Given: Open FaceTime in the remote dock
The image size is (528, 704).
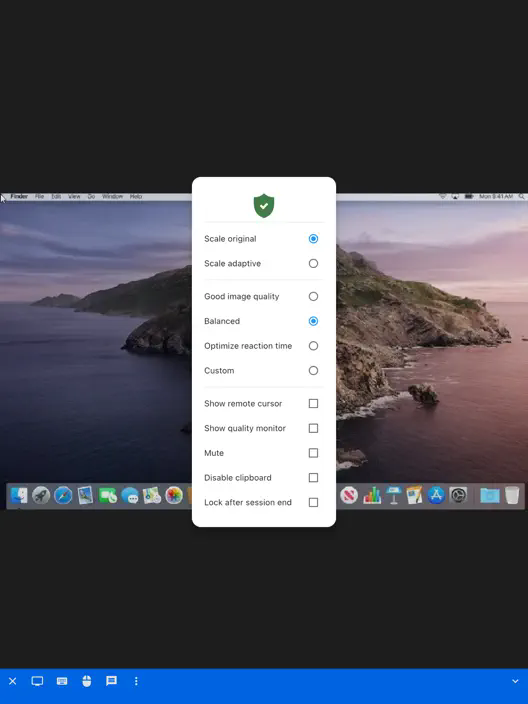Looking at the screenshot, I should point(107,495).
